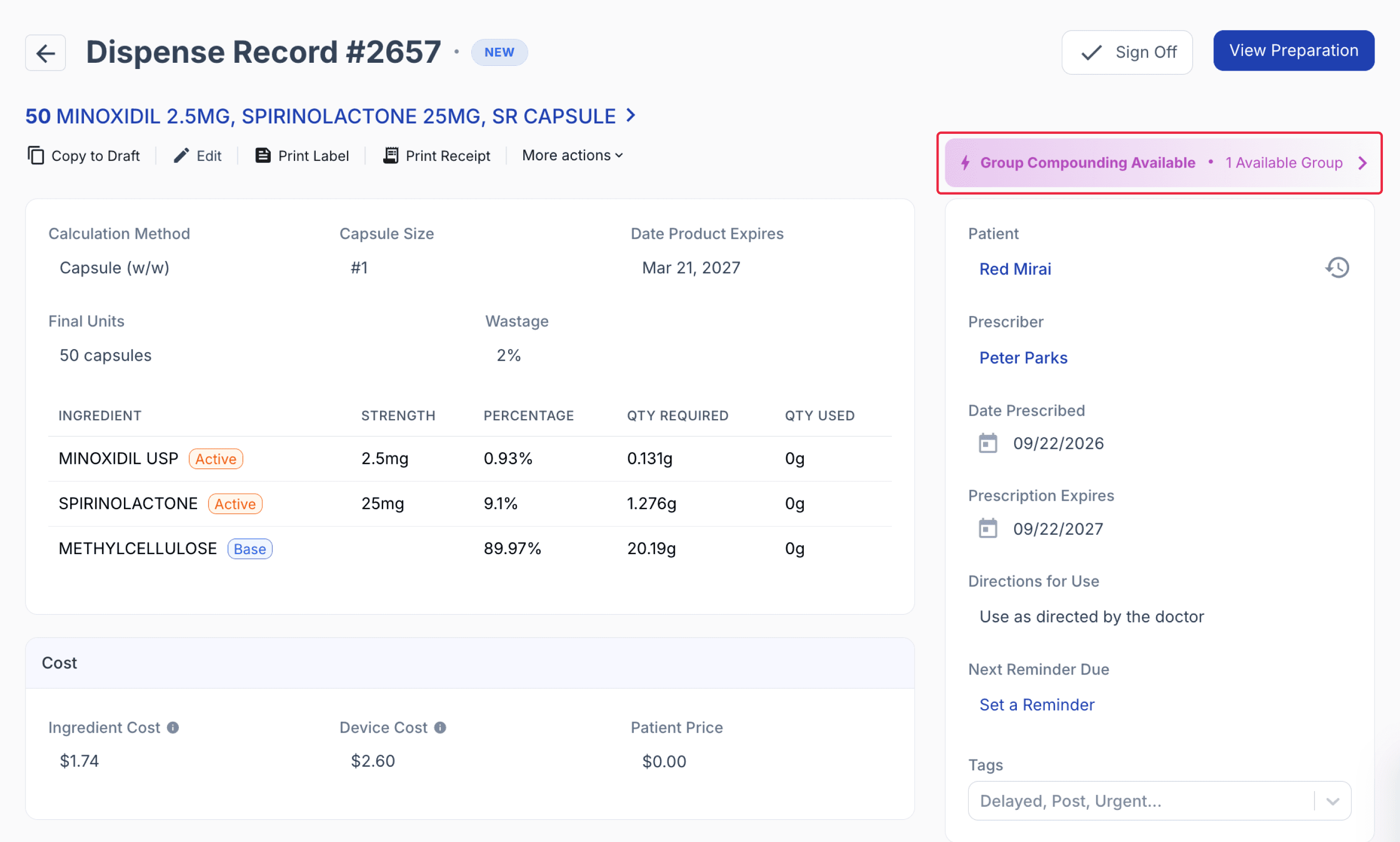Click the 'Use as directed by the doctor' text
The width and height of the screenshot is (1400, 842).
pos(1091,617)
